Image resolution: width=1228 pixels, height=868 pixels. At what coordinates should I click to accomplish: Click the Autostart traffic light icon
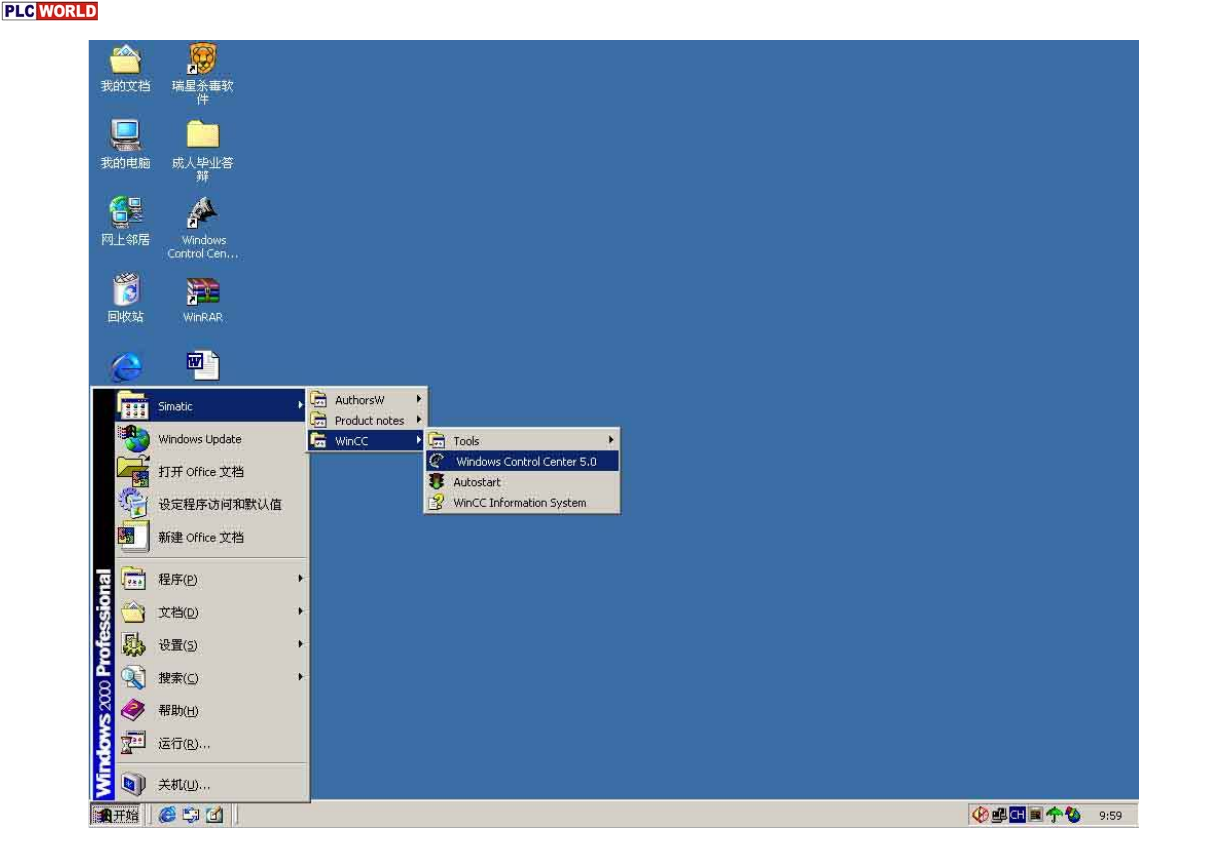pos(436,482)
